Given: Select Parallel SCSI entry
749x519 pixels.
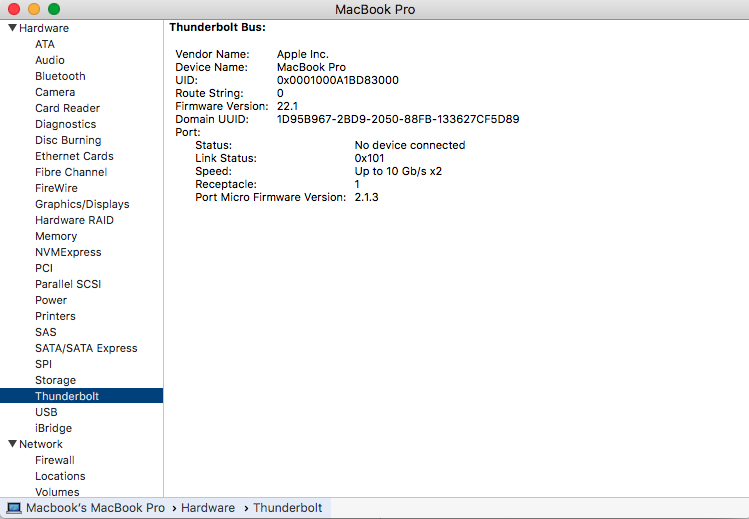Looking at the screenshot, I should (x=68, y=284).
